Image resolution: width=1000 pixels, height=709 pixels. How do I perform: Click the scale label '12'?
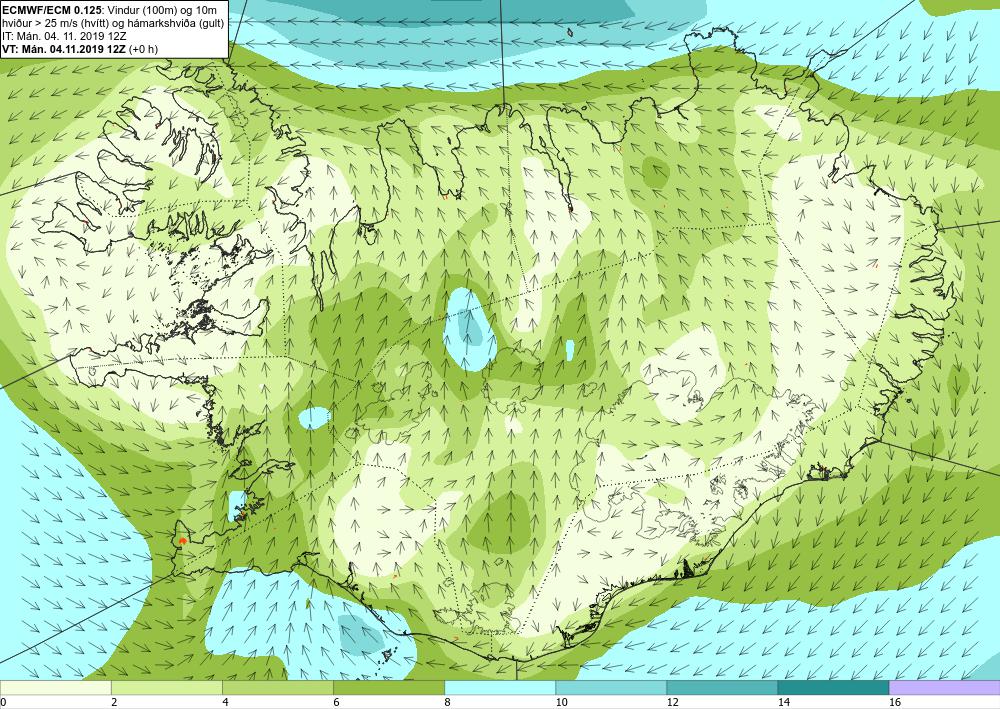(672, 702)
